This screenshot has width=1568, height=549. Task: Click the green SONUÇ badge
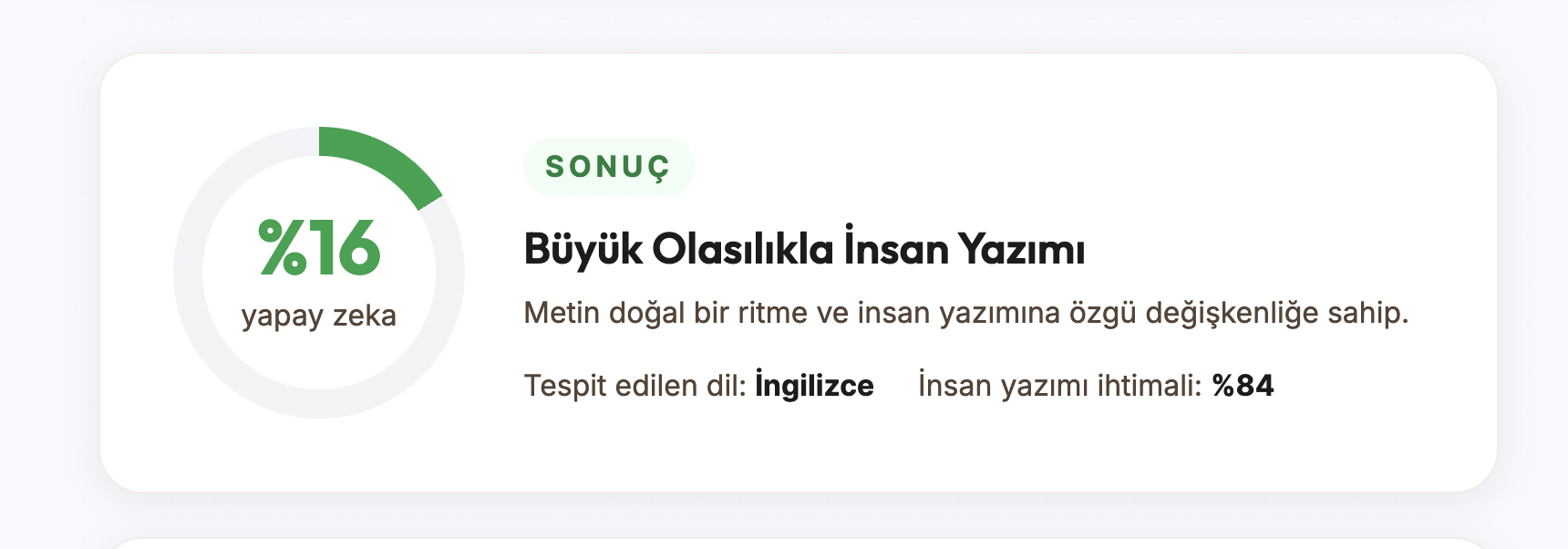point(609,167)
